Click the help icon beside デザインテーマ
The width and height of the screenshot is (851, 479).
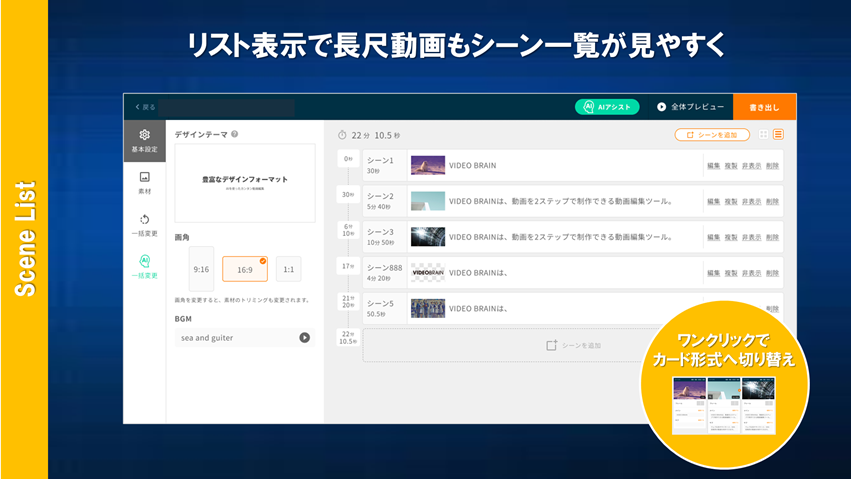tap(235, 134)
